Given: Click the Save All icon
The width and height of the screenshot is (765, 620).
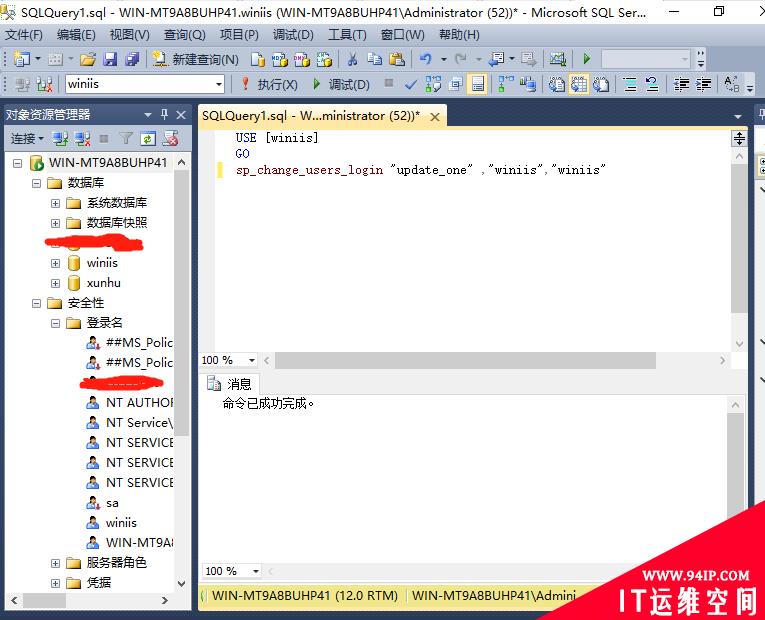Looking at the screenshot, I should (x=132, y=60).
